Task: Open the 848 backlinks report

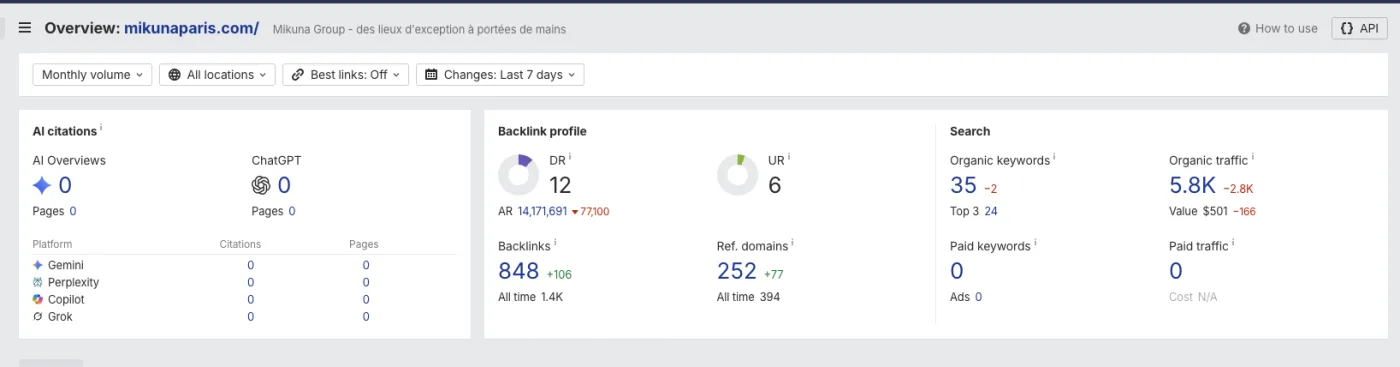Action: pyautogui.click(x=518, y=271)
